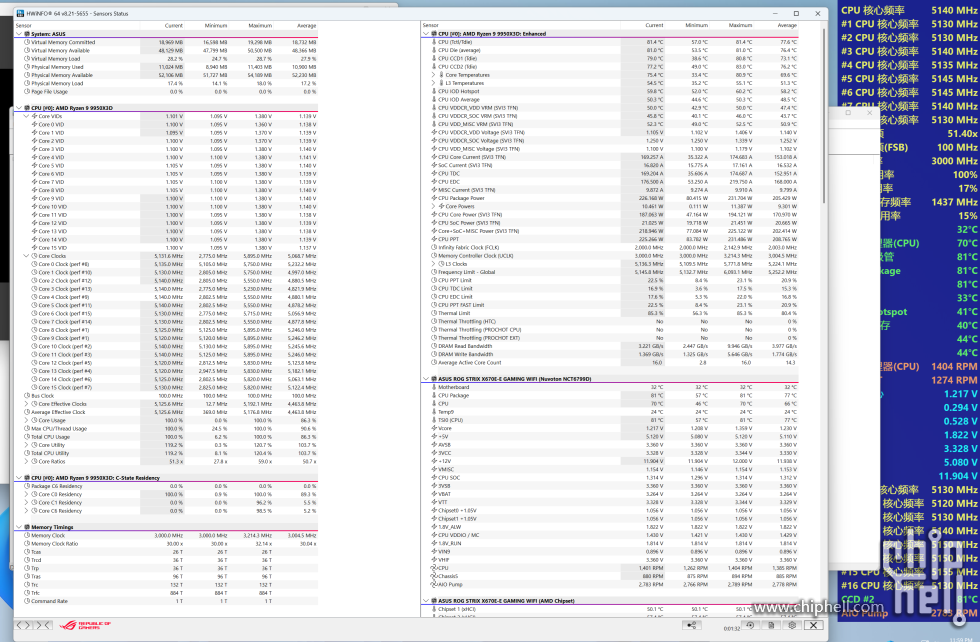Screen dimensions: 980x642
Task: Click the thermometer icon of CPU Die (average)
Action: point(434,50)
